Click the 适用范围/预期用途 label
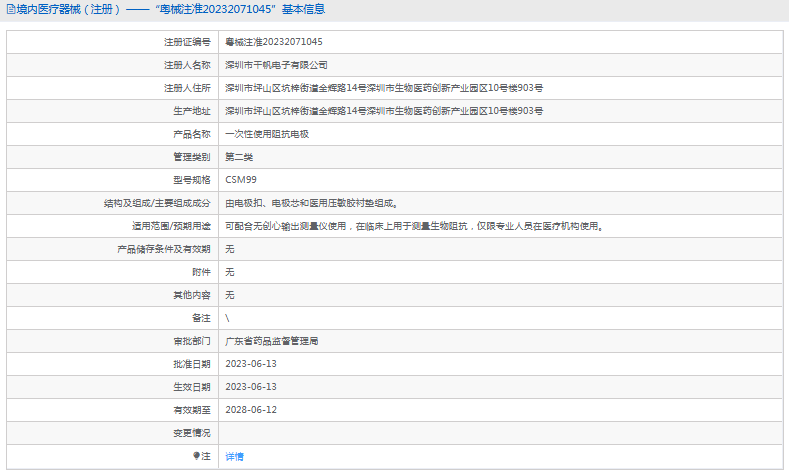 tap(171, 226)
